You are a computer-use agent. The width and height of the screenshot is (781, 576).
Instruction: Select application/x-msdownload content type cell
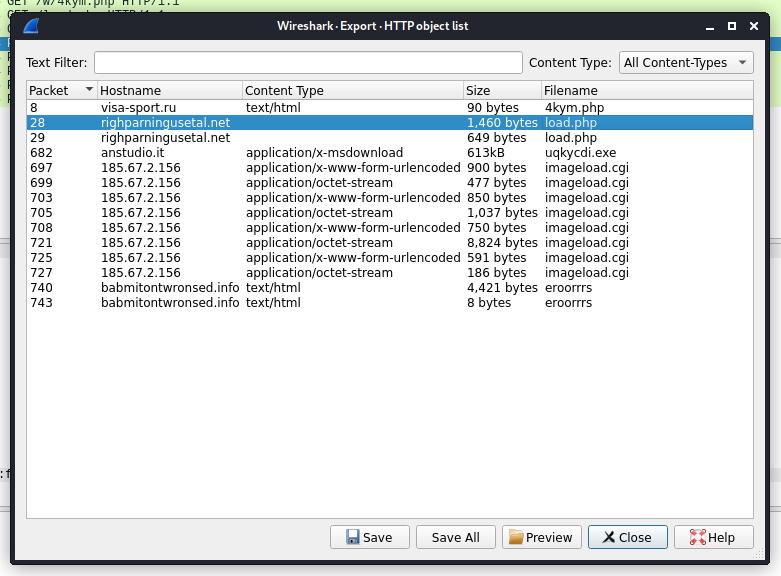coord(324,152)
